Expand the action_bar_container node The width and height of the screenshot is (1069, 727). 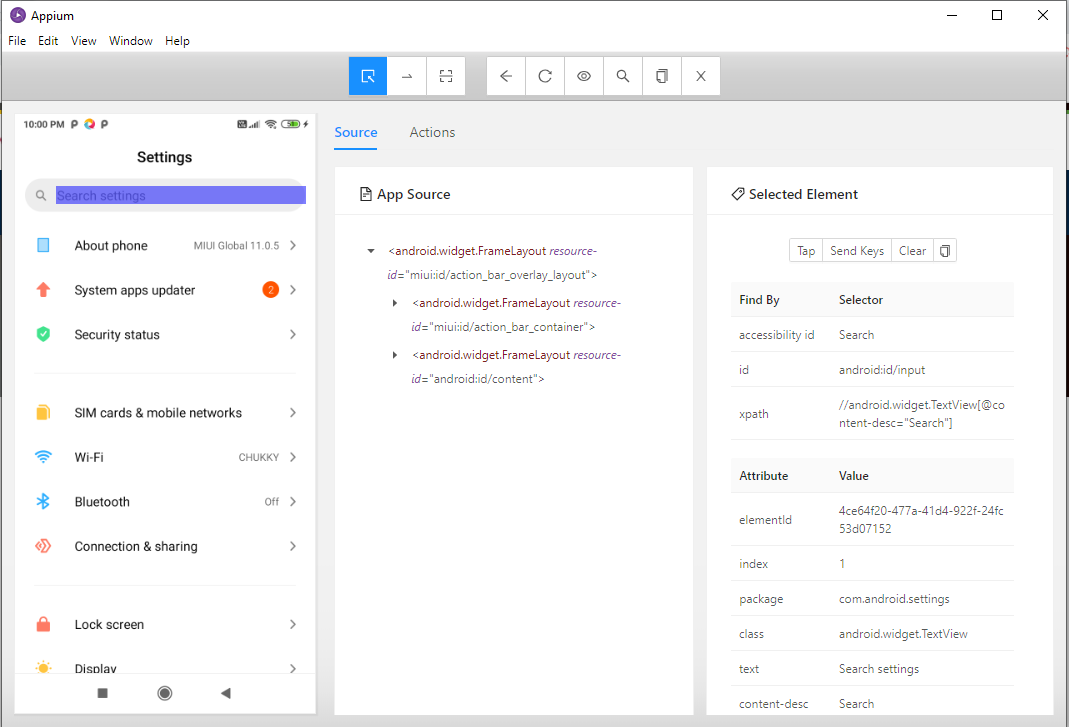[395, 303]
